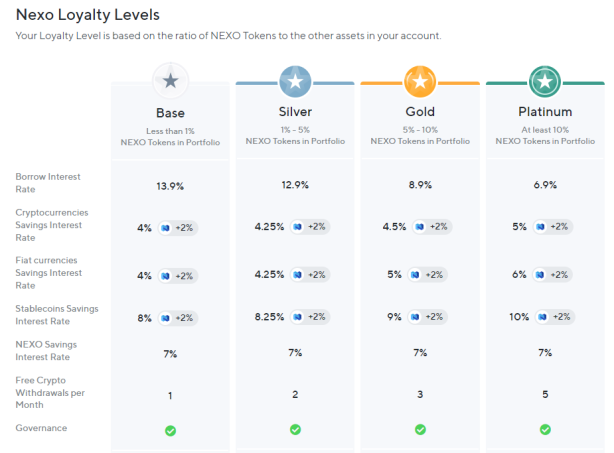Click the Base level star icon

[170, 81]
